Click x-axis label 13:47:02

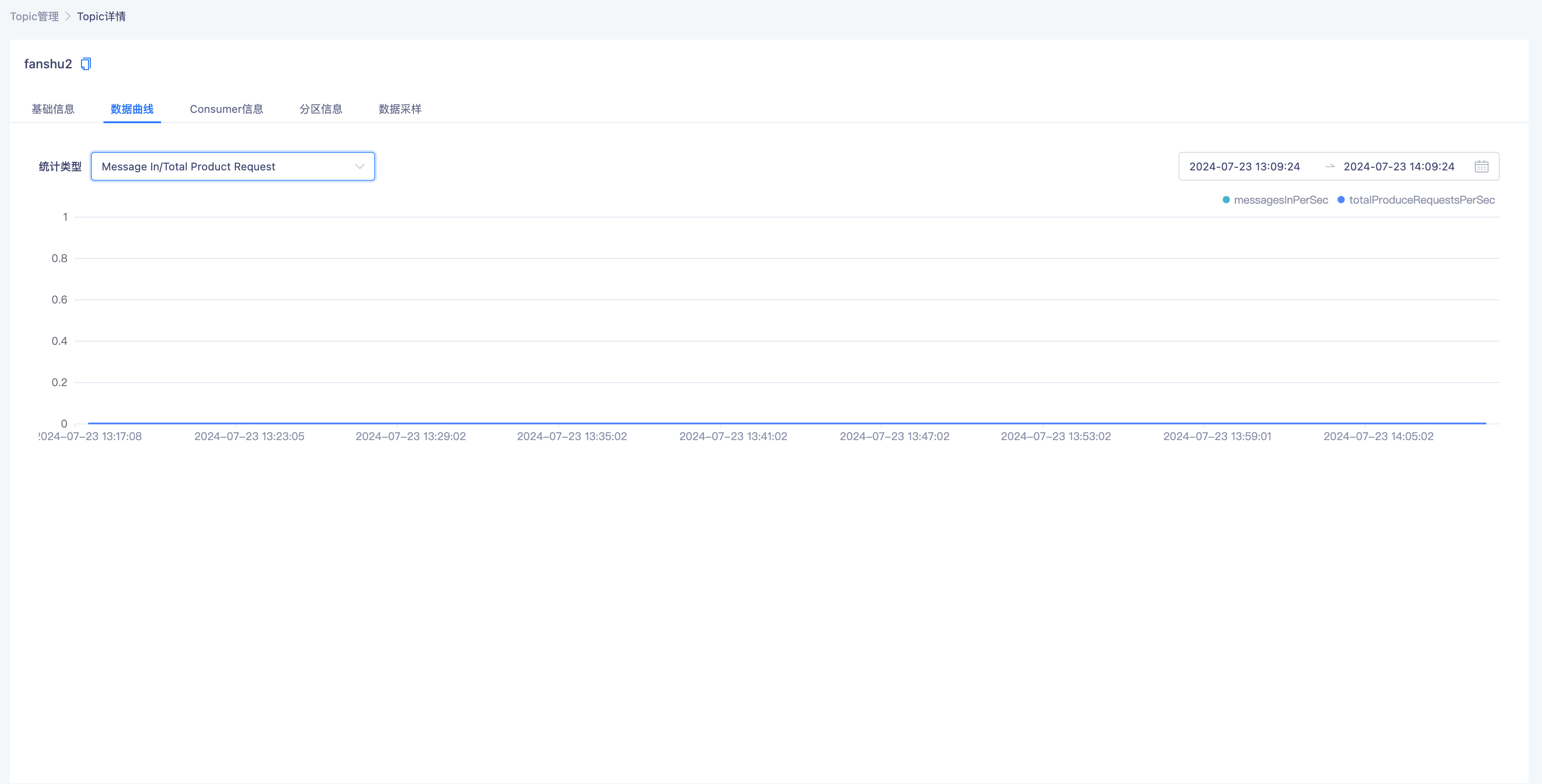(894, 437)
